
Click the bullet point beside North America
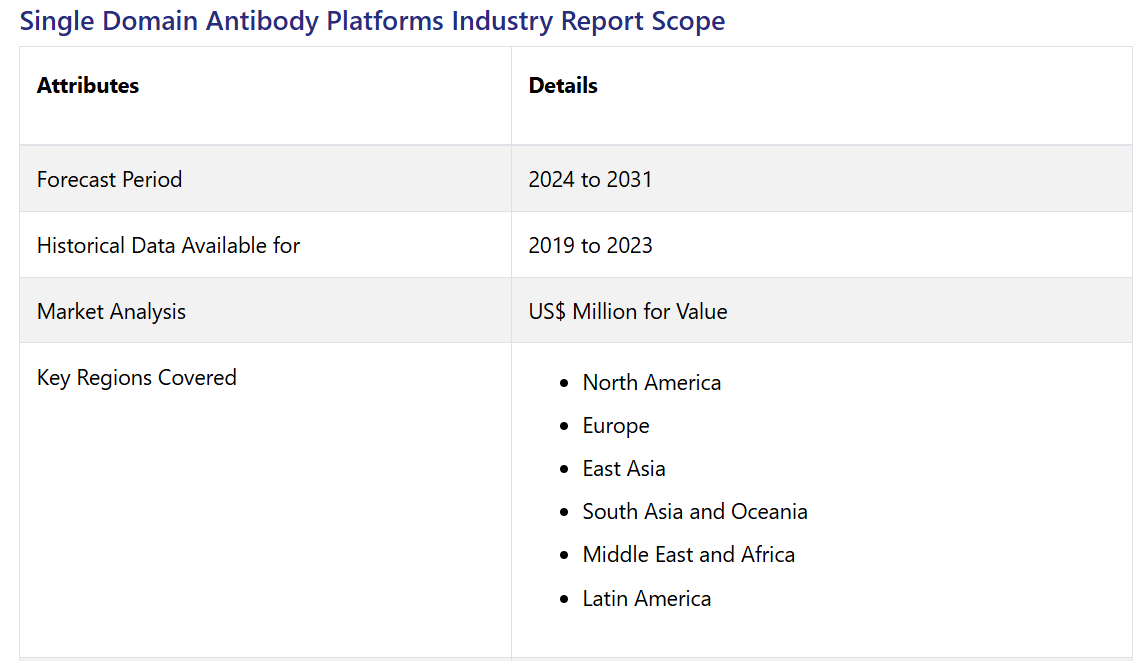pyautogui.click(x=565, y=384)
